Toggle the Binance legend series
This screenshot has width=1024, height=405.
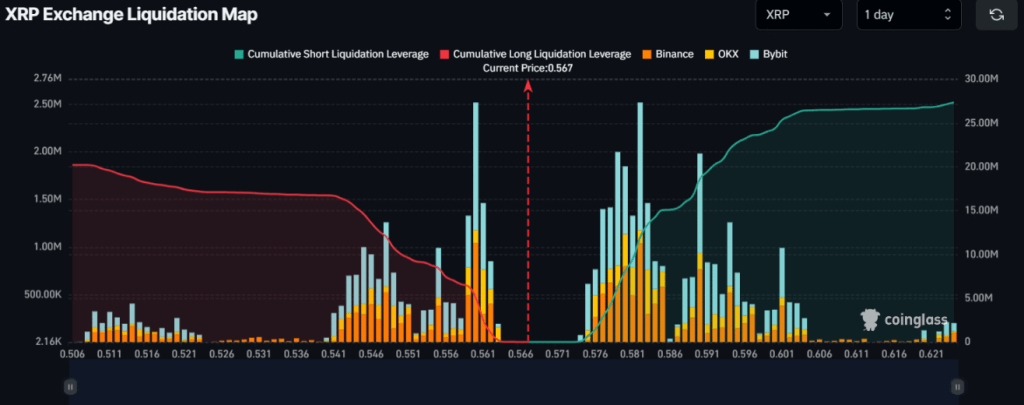(667, 54)
